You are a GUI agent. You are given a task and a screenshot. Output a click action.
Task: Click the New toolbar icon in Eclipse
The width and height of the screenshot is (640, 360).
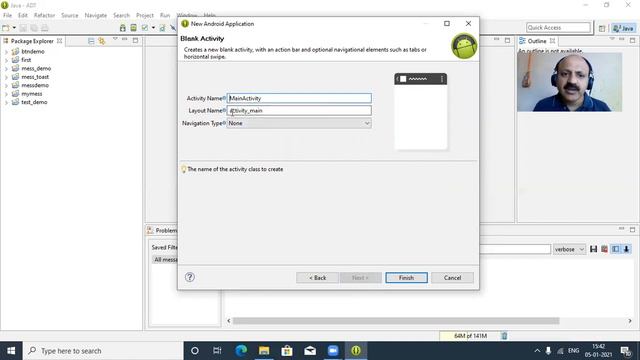(6, 28)
